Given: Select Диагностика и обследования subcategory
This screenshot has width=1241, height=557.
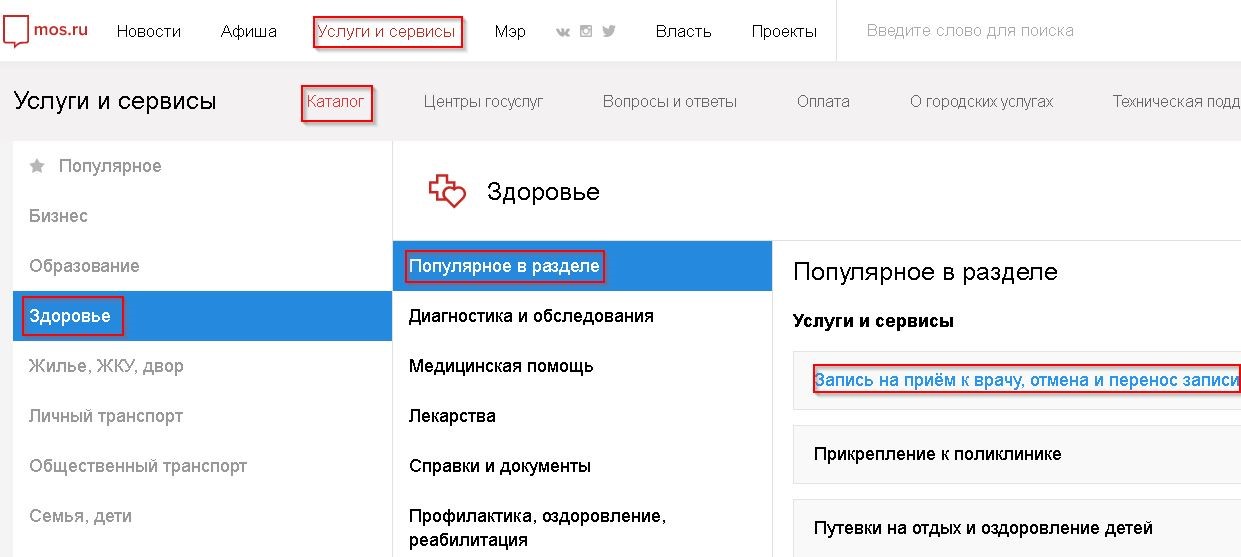Looking at the screenshot, I should tap(582, 316).
